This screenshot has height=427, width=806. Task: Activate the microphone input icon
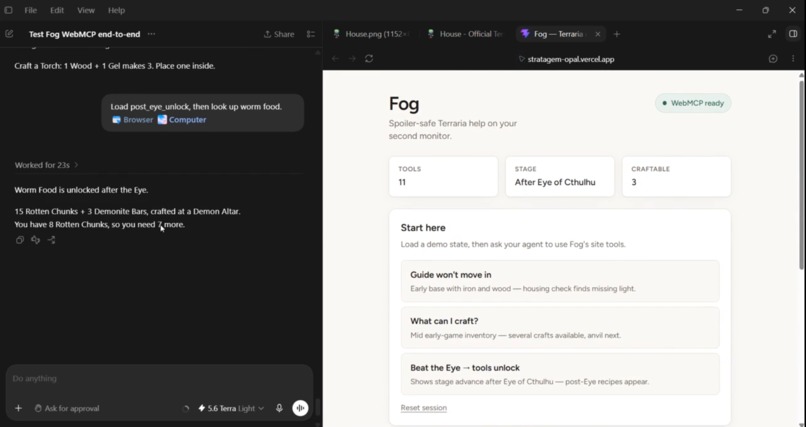279,409
